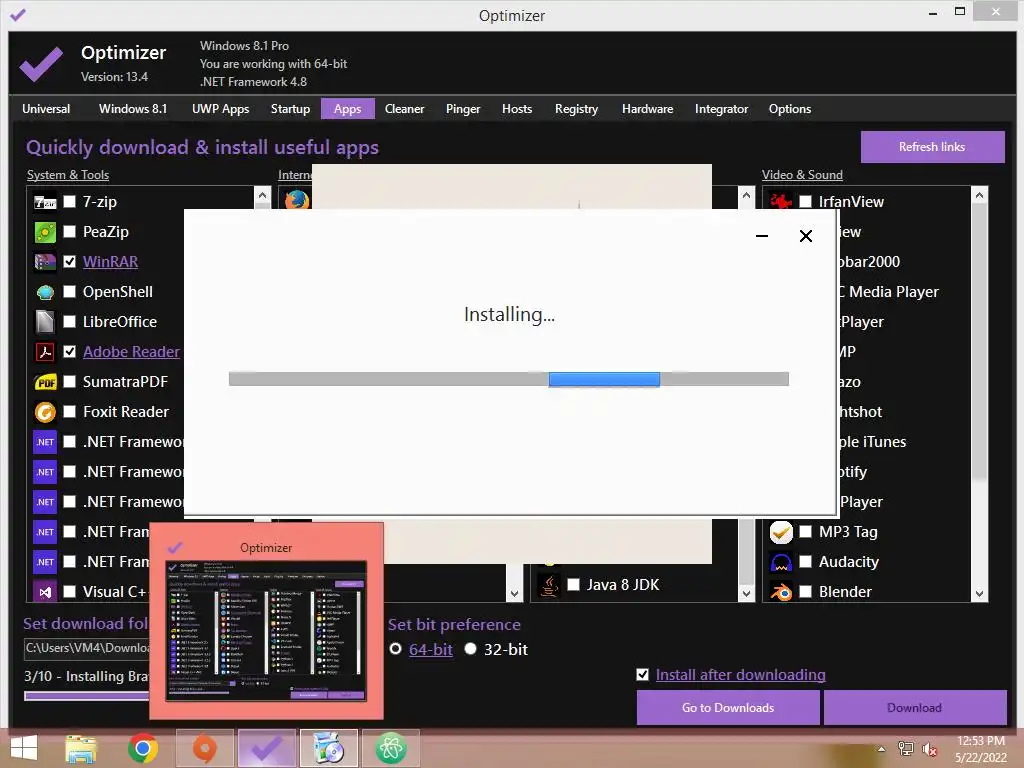Check the PeaZip checkbox
Image resolution: width=1024 pixels, height=768 pixels.
click(69, 232)
